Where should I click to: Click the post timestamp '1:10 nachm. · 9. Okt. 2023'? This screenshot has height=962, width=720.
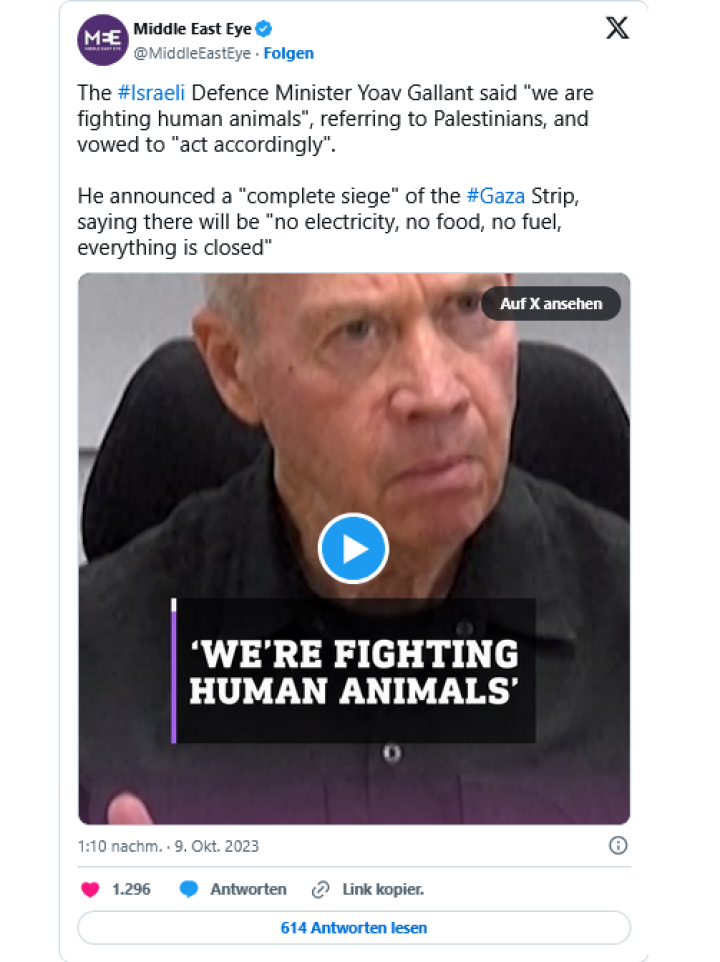(x=168, y=846)
